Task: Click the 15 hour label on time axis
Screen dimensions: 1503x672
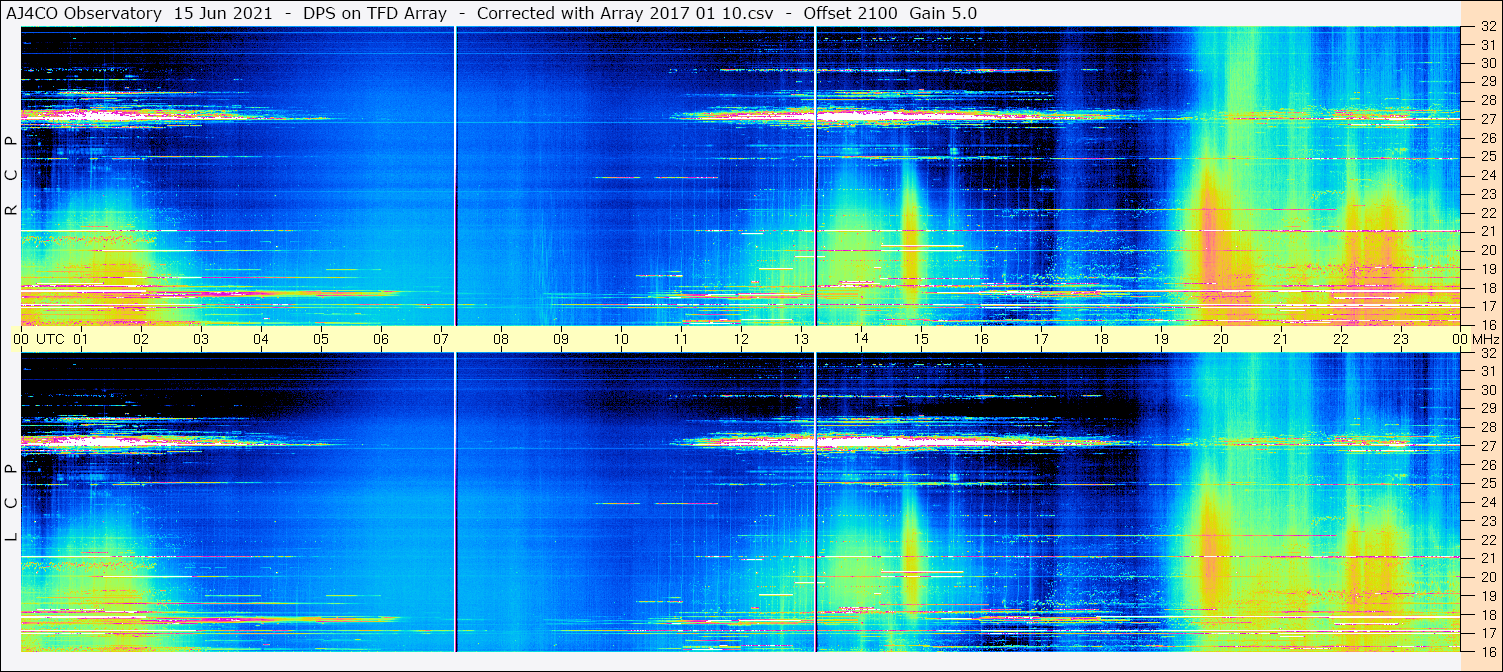Action: click(921, 339)
